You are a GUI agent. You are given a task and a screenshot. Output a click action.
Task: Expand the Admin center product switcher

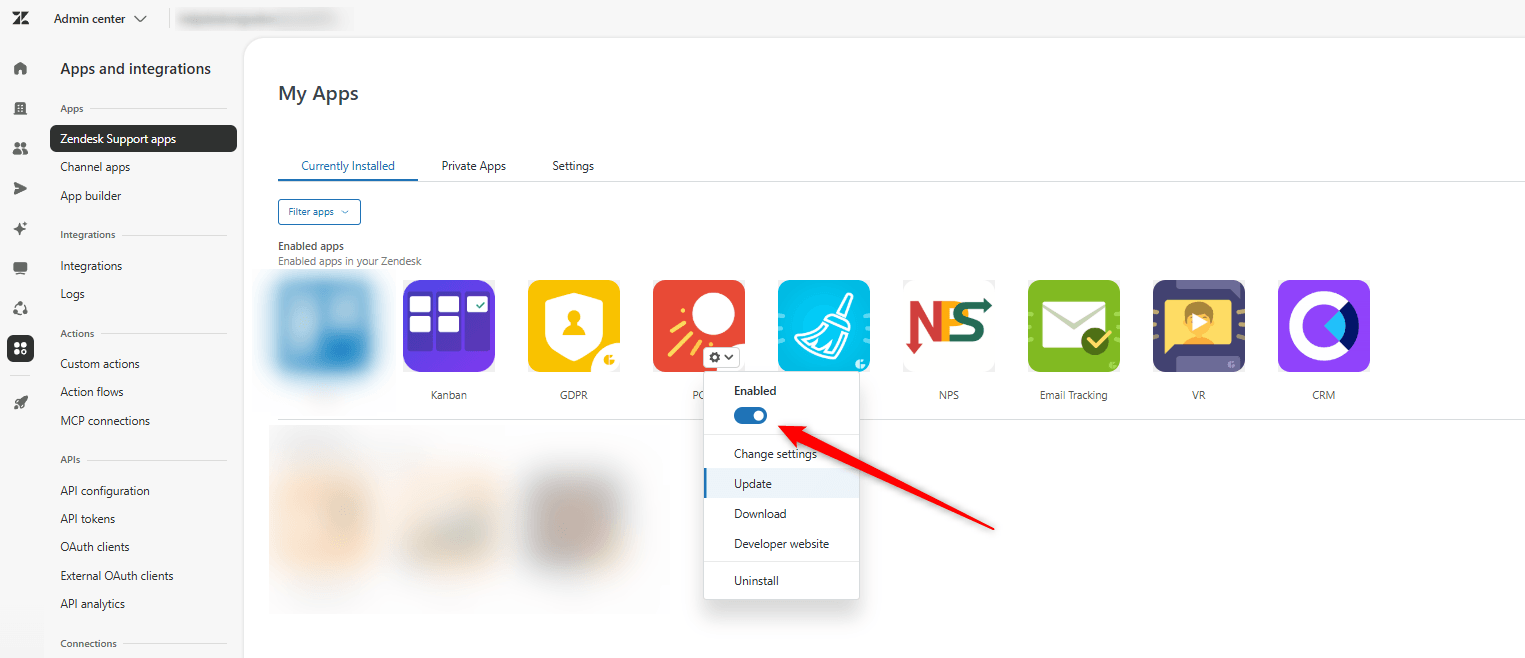[100, 19]
